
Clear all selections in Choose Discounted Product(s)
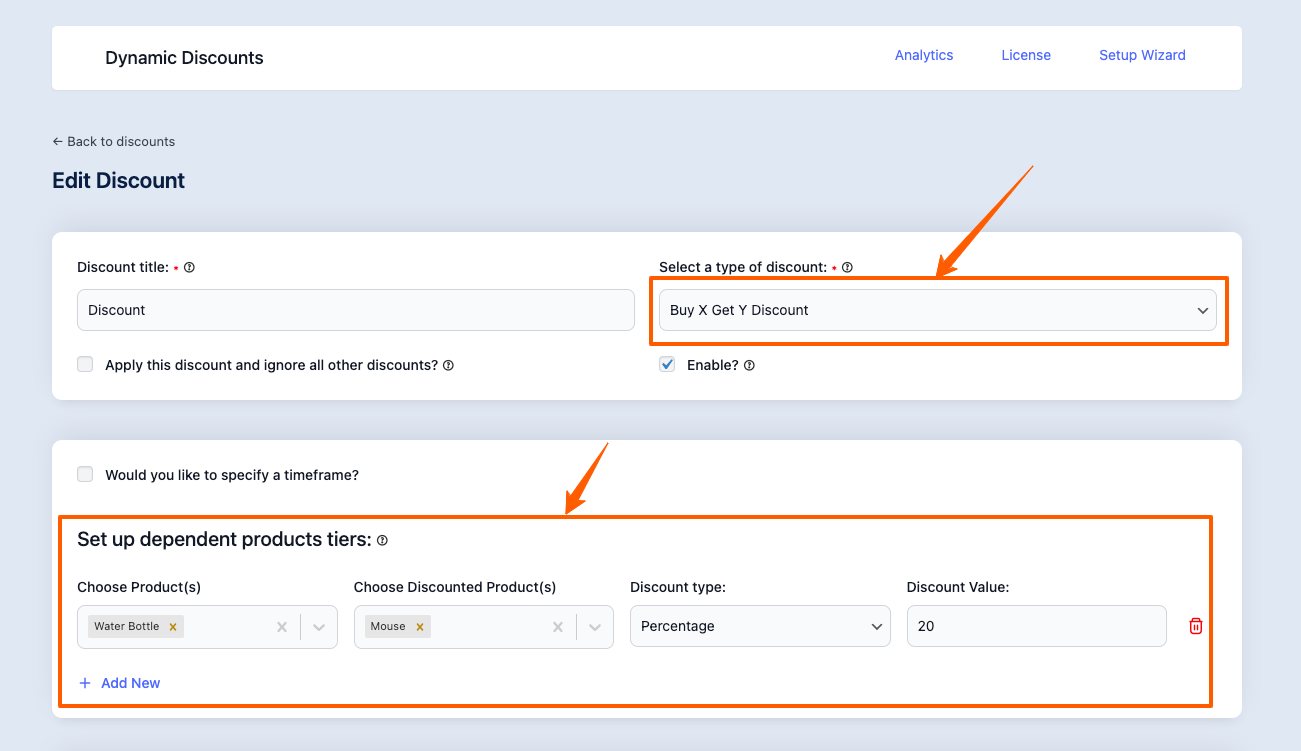(x=558, y=627)
